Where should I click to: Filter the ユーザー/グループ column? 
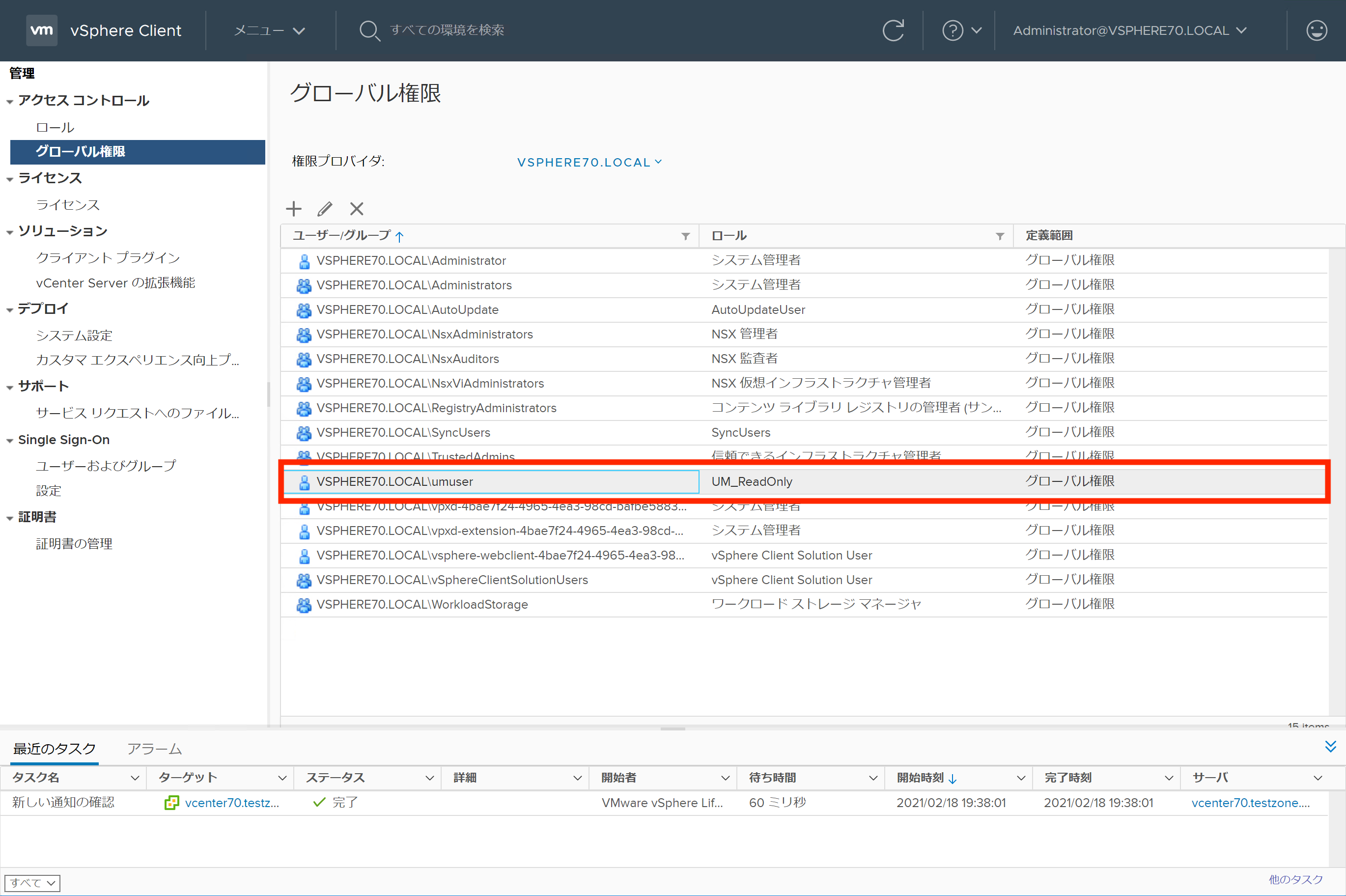tap(686, 236)
